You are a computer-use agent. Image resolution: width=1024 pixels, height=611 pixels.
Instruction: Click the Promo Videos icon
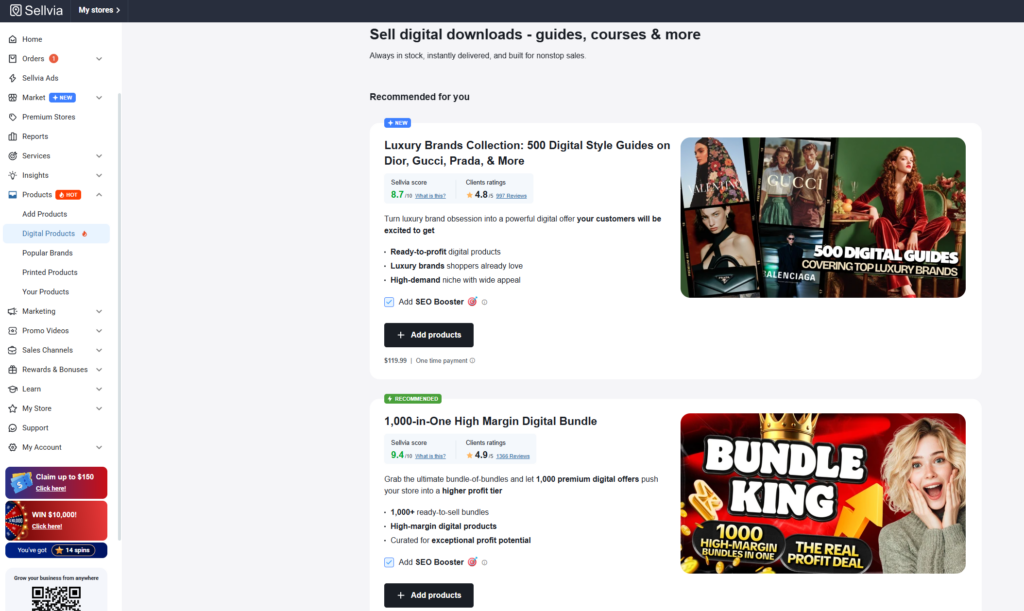coord(12,331)
